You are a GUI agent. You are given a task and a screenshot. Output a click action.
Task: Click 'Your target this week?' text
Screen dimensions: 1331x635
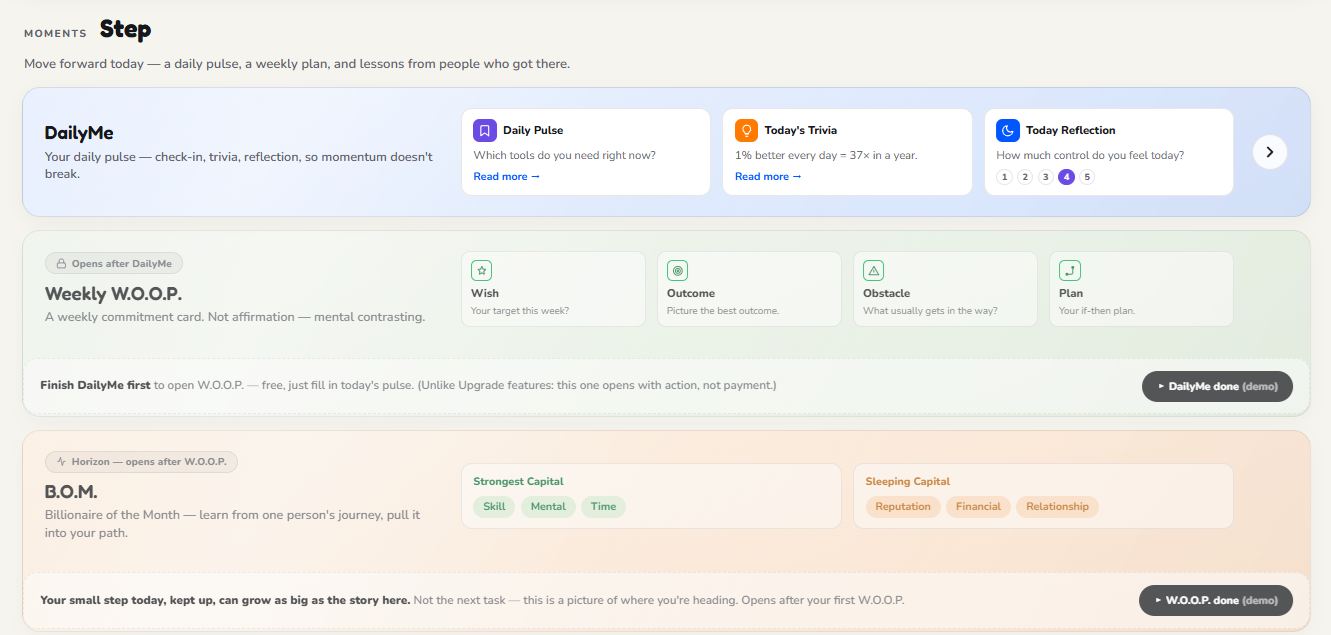(520, 311)
